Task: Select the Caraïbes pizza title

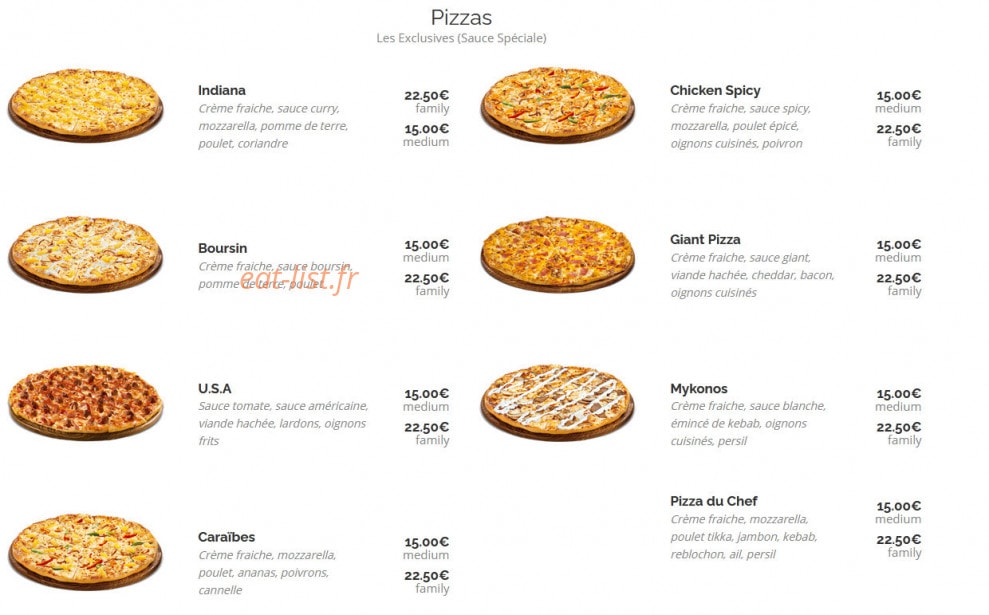Action: coord(226,537)
